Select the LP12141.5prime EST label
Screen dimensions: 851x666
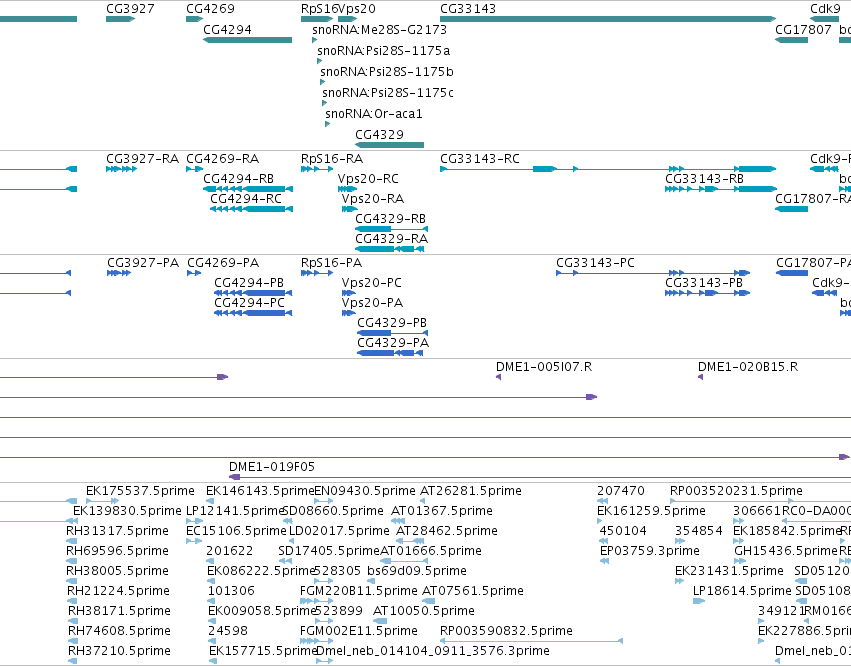click(x=236, y=511)
